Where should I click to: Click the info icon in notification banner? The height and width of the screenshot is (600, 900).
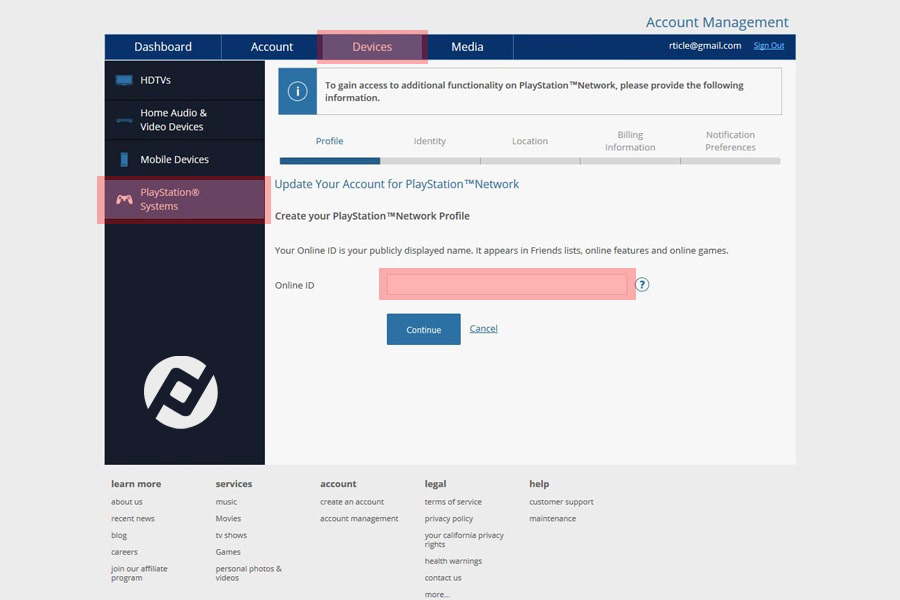pos(297,91)
